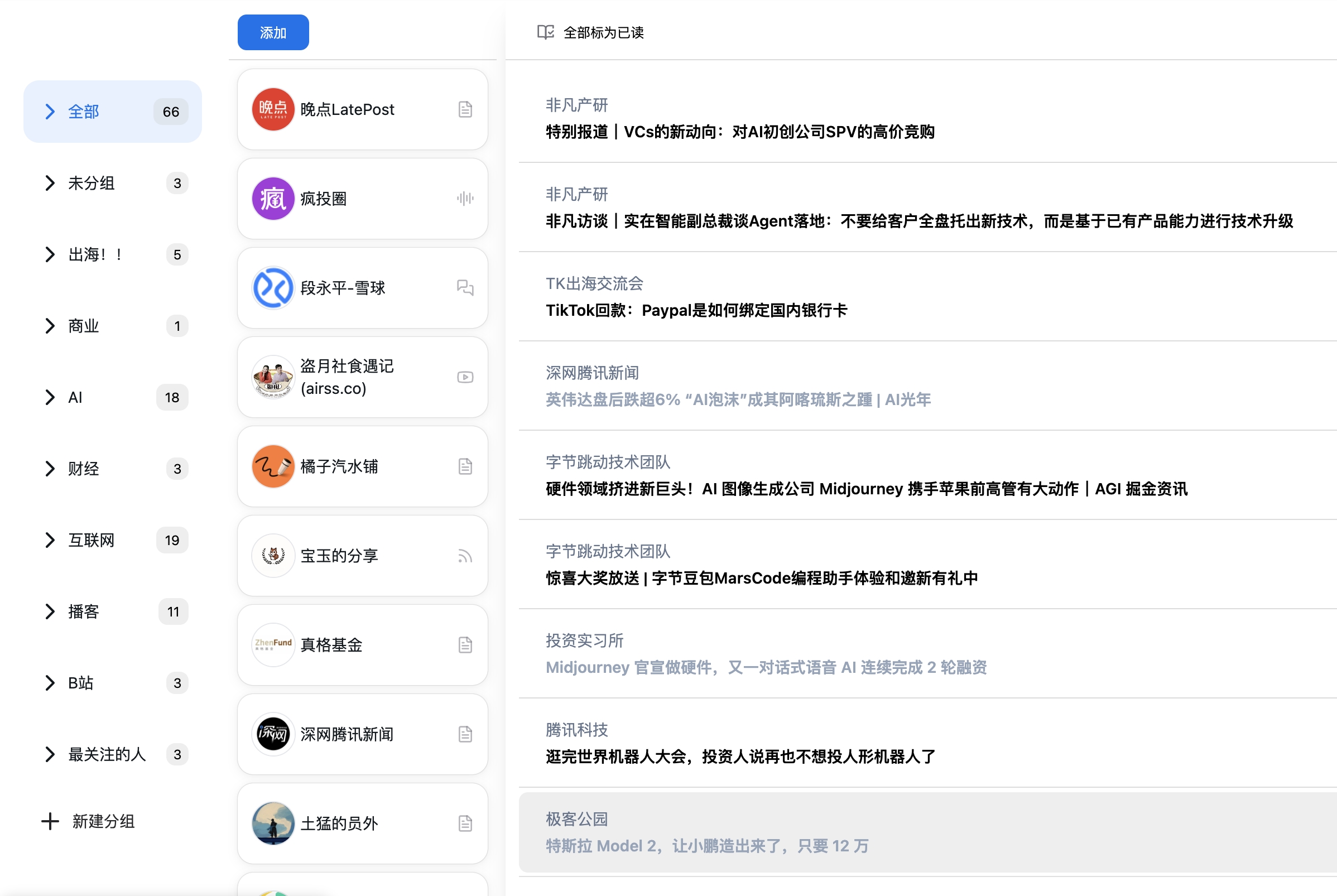1337x896 pixels.
Task: Expand the 播客 group arrow
Action: (50, 611)
